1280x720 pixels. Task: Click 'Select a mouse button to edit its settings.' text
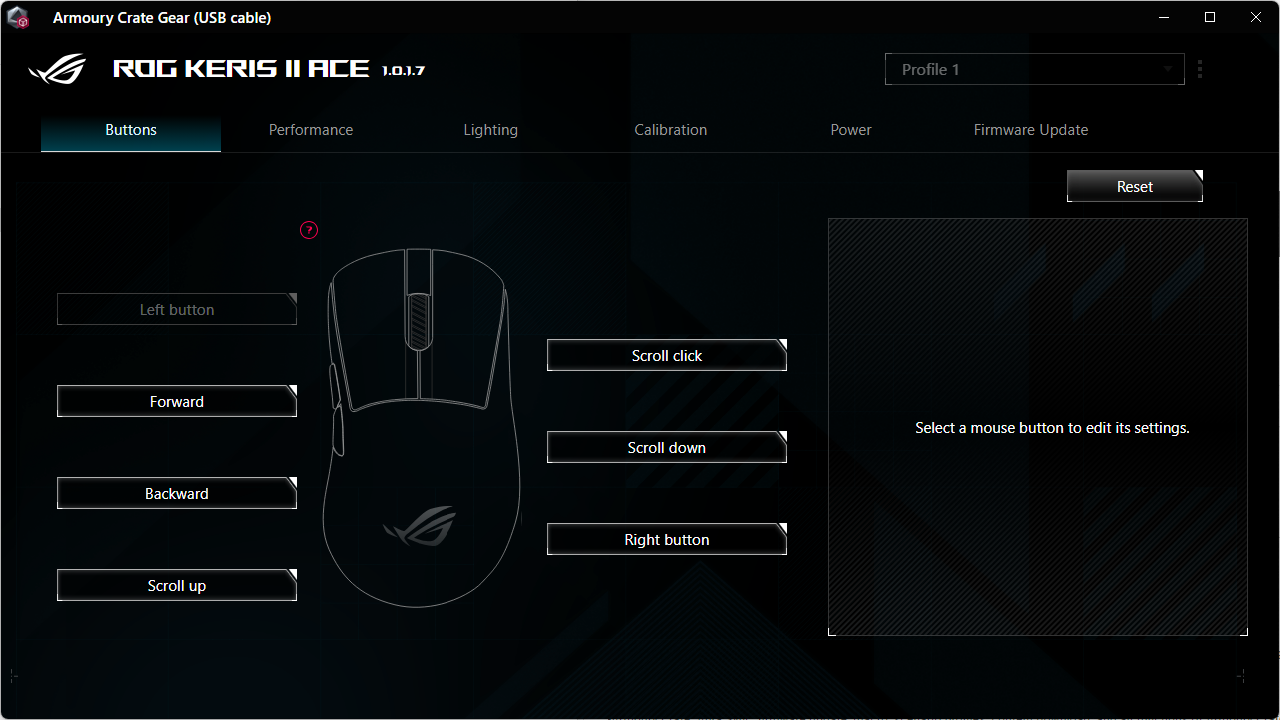pos(1052,428)
